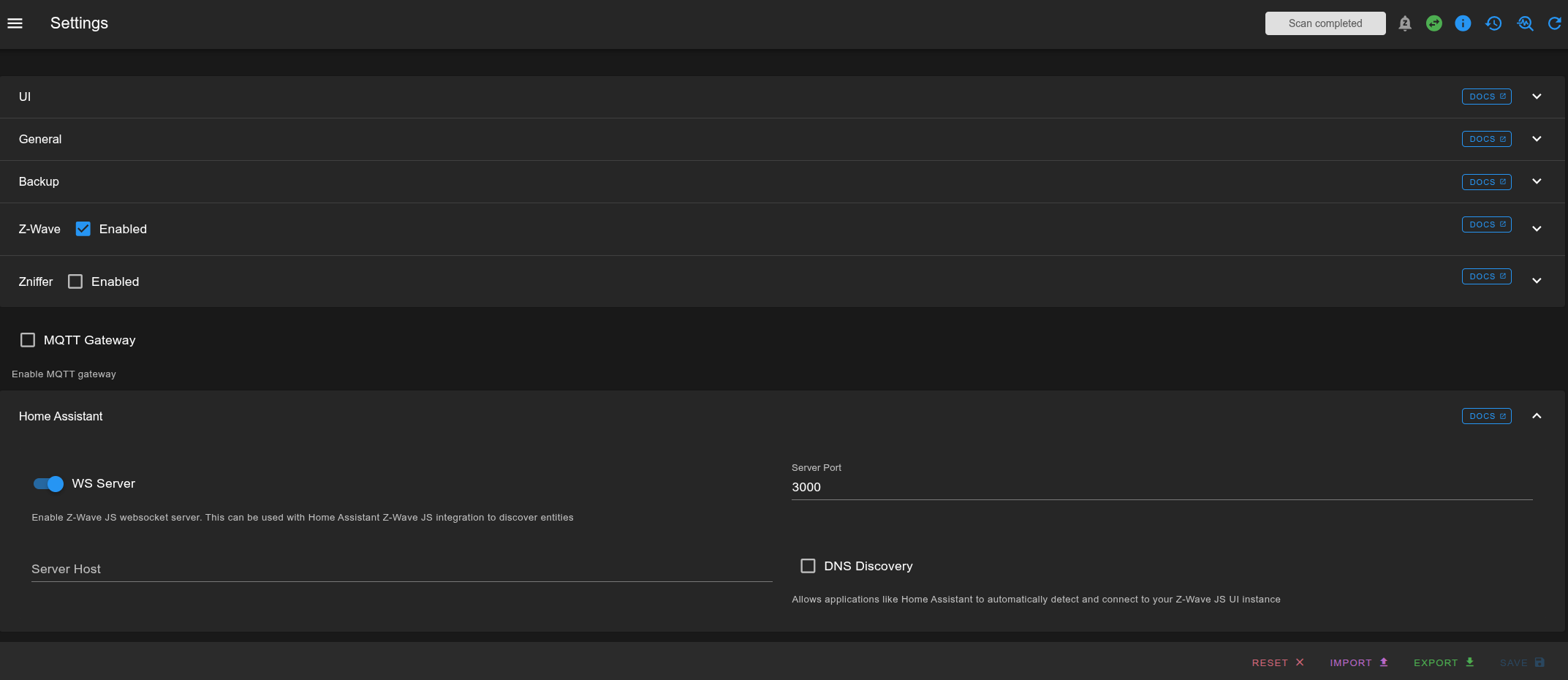Expand the UI settings section
Viewport: 1568px width, 680px height.
coord(1537,97)
